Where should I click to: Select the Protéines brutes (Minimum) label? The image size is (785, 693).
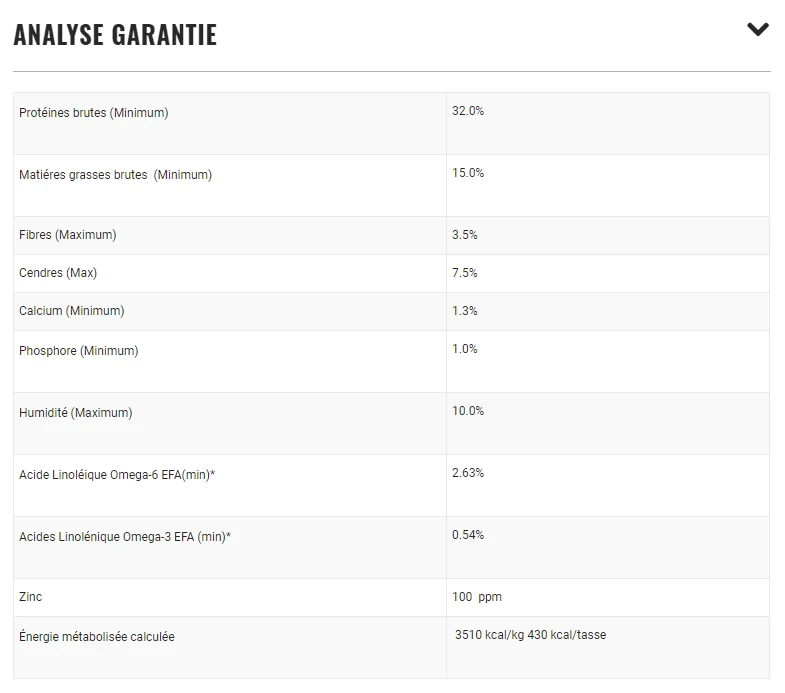(x=94, y=113)
